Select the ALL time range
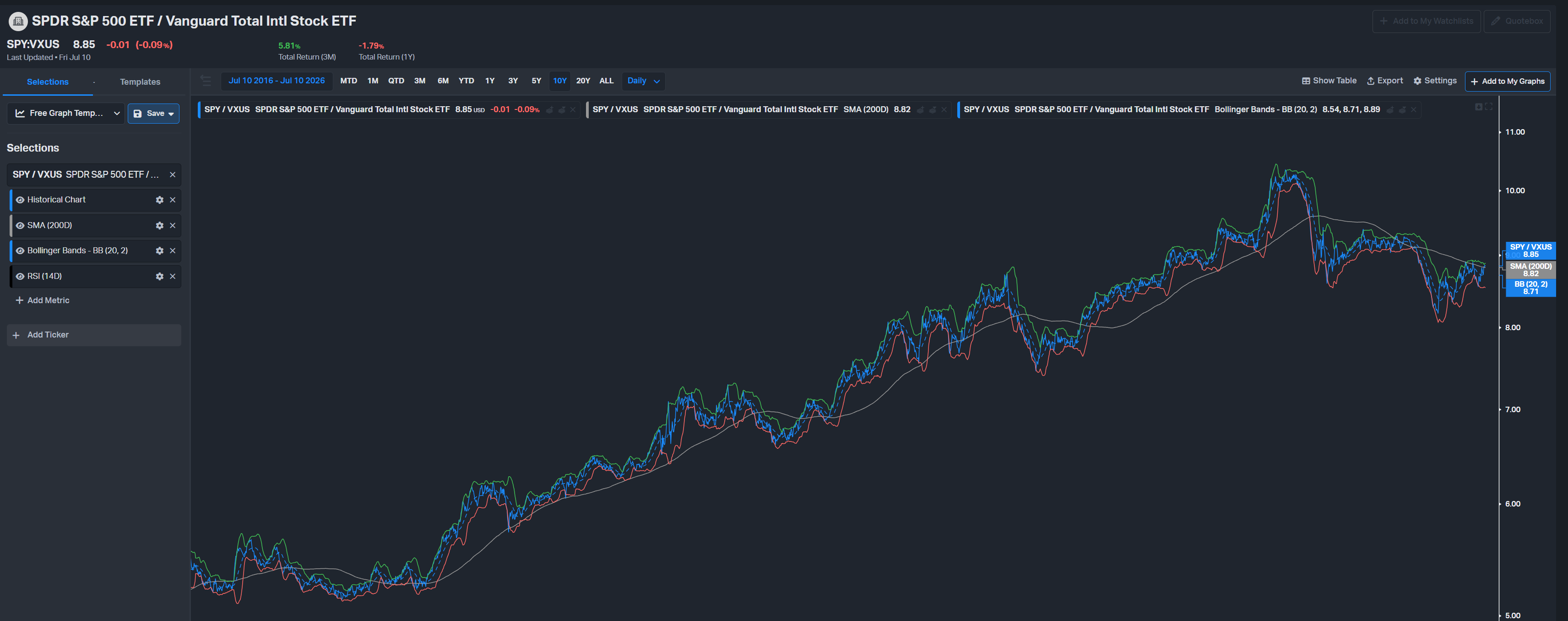 pos(606,81)
